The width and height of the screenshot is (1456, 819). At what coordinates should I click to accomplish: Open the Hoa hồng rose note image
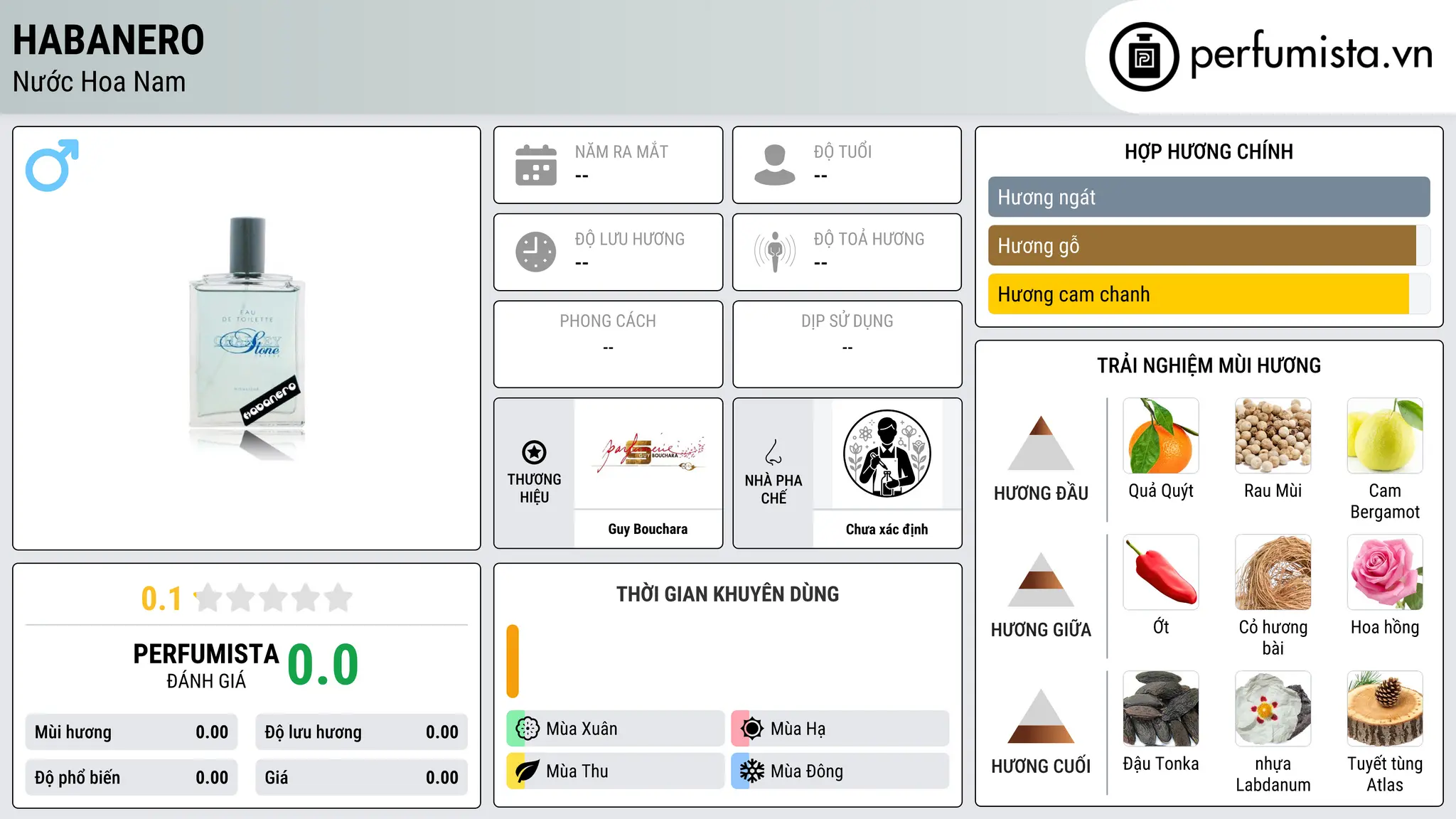(1385, 572)
